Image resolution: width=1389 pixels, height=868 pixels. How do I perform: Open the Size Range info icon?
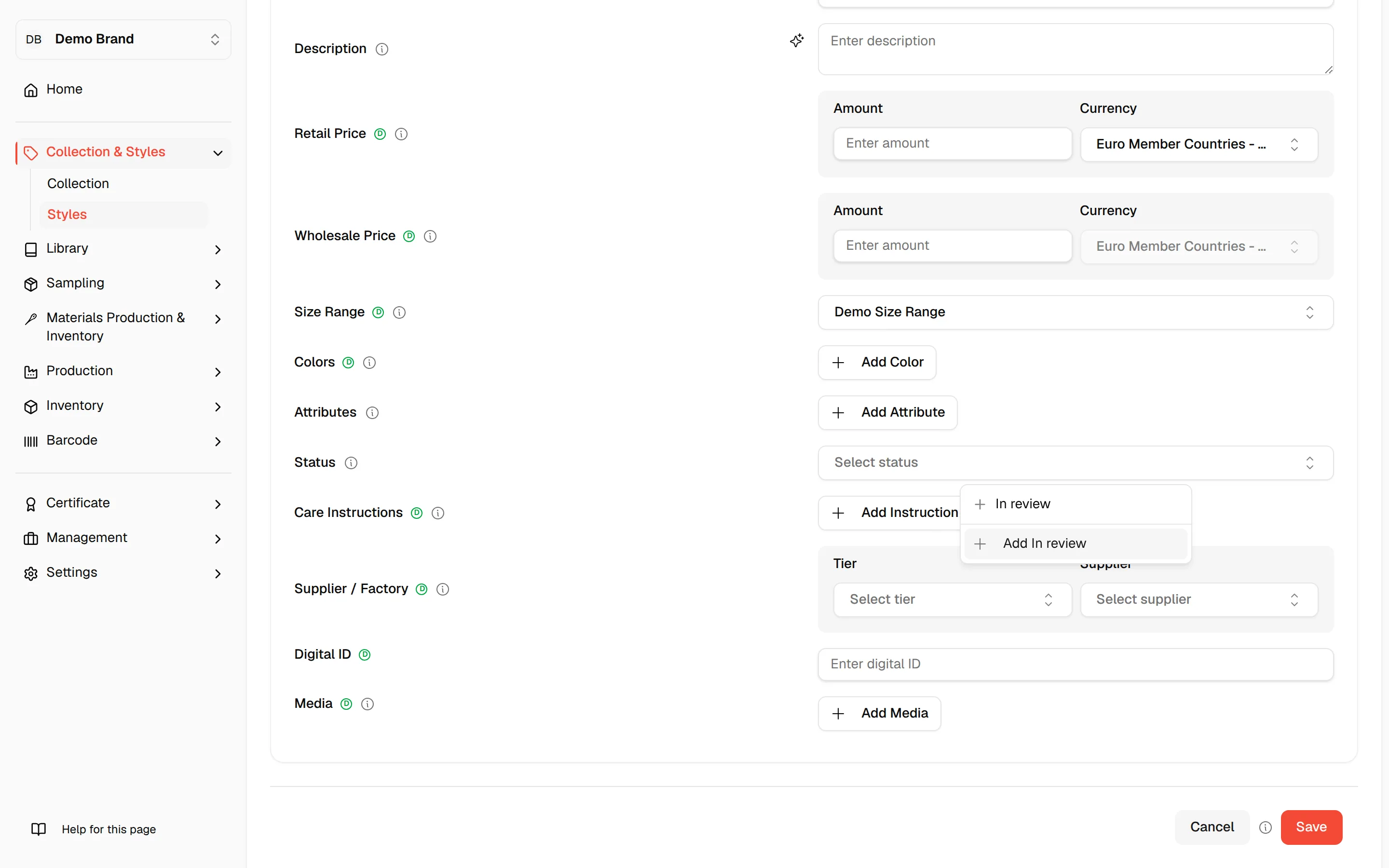click(x=399, y=312)
